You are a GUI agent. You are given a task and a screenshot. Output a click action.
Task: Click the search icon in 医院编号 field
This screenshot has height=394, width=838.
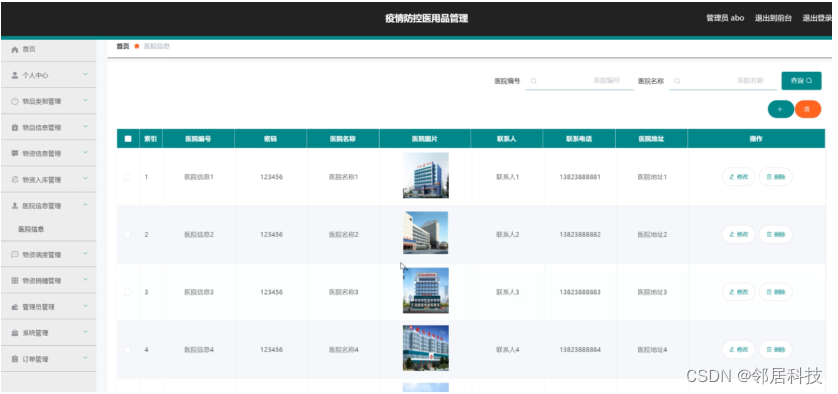(x=533, y=81)
